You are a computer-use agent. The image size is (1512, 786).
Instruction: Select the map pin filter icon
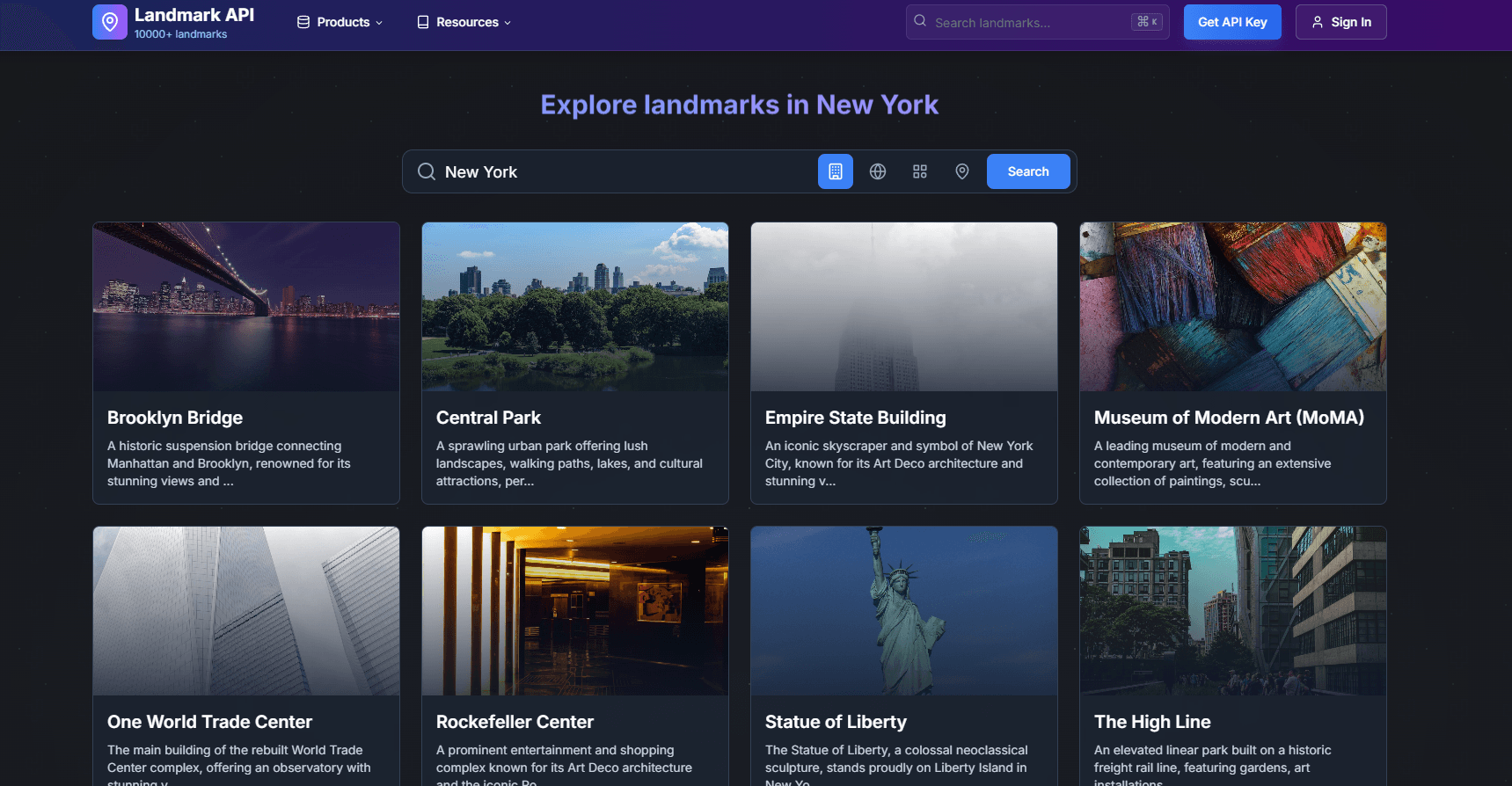coord(962,171)
